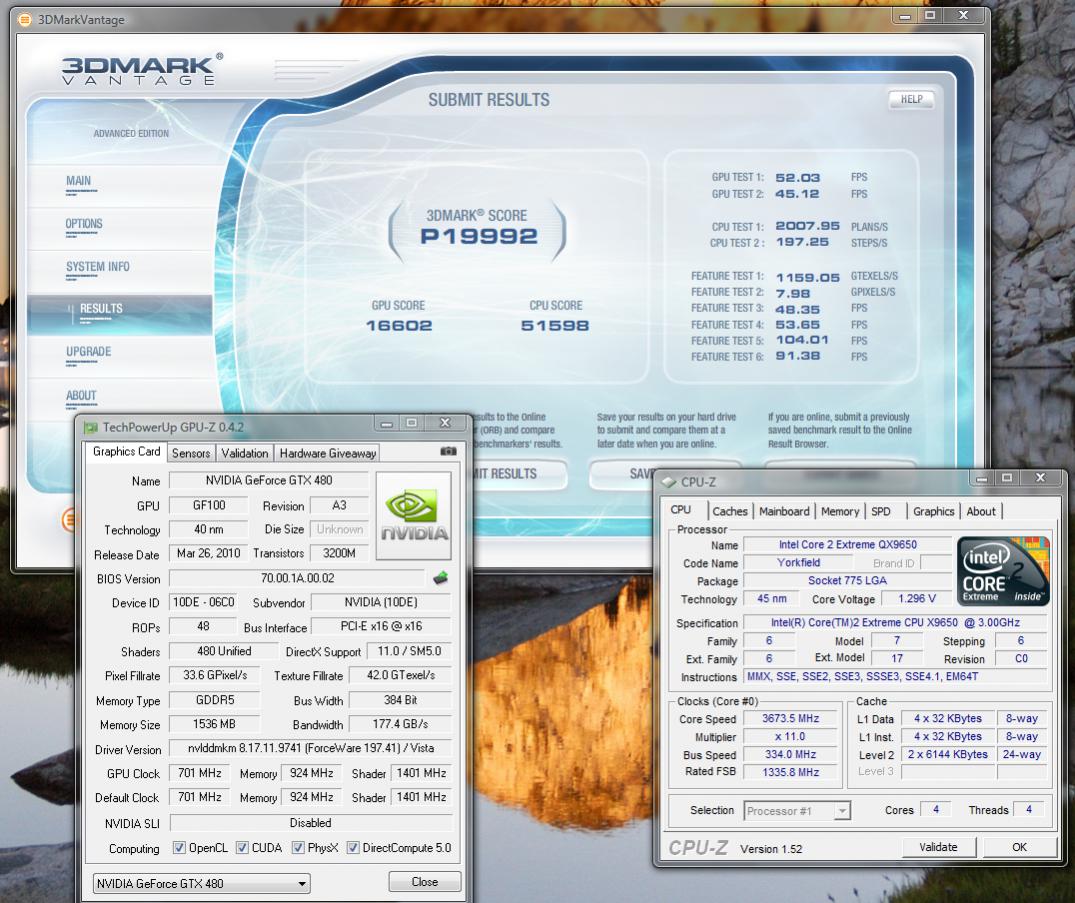This screenshot has height=903, width=1075.
Task: Open the Graphics tab in CPU-Z
Action: pos(933,511)
